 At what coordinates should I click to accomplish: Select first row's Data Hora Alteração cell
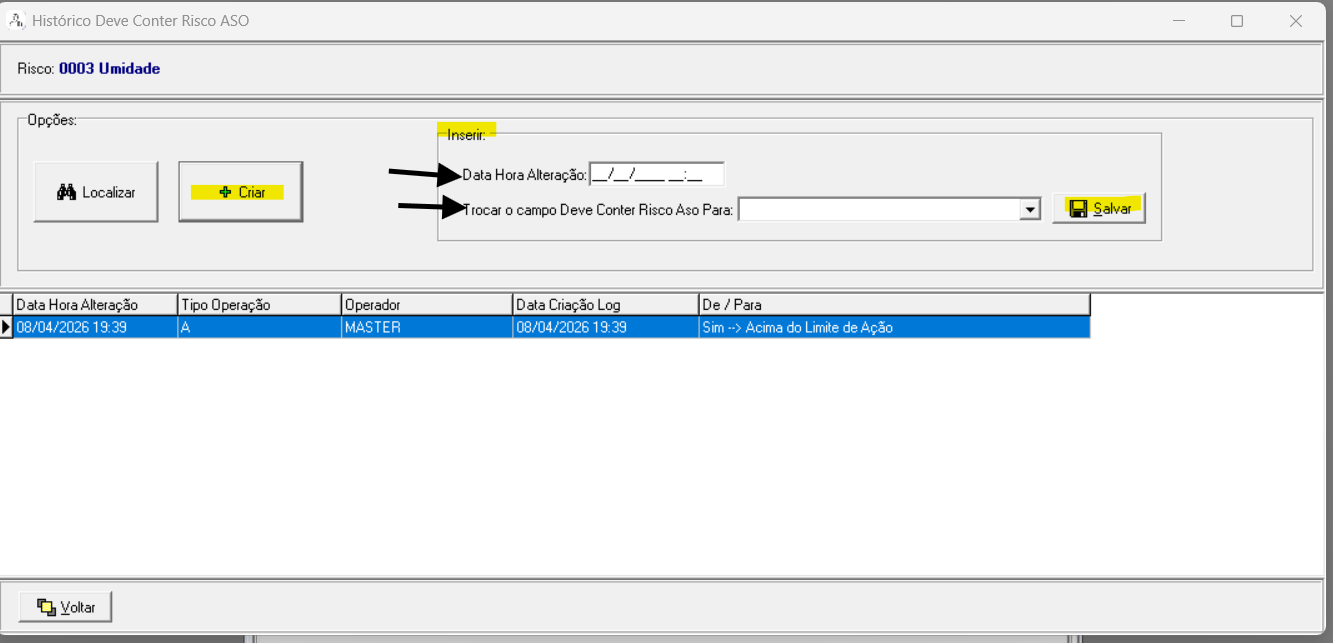pyautogui.click(x=95, y=327)
